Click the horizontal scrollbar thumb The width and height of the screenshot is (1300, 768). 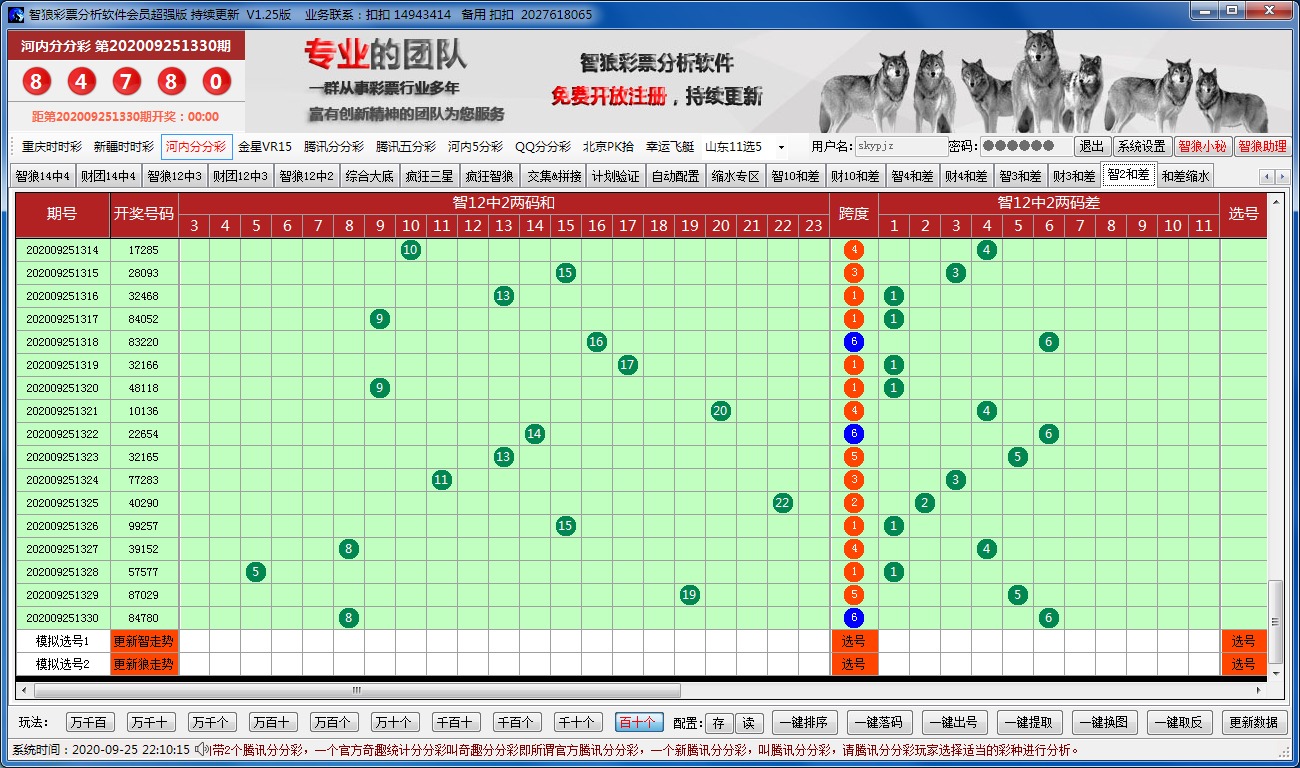coord(356,690)
